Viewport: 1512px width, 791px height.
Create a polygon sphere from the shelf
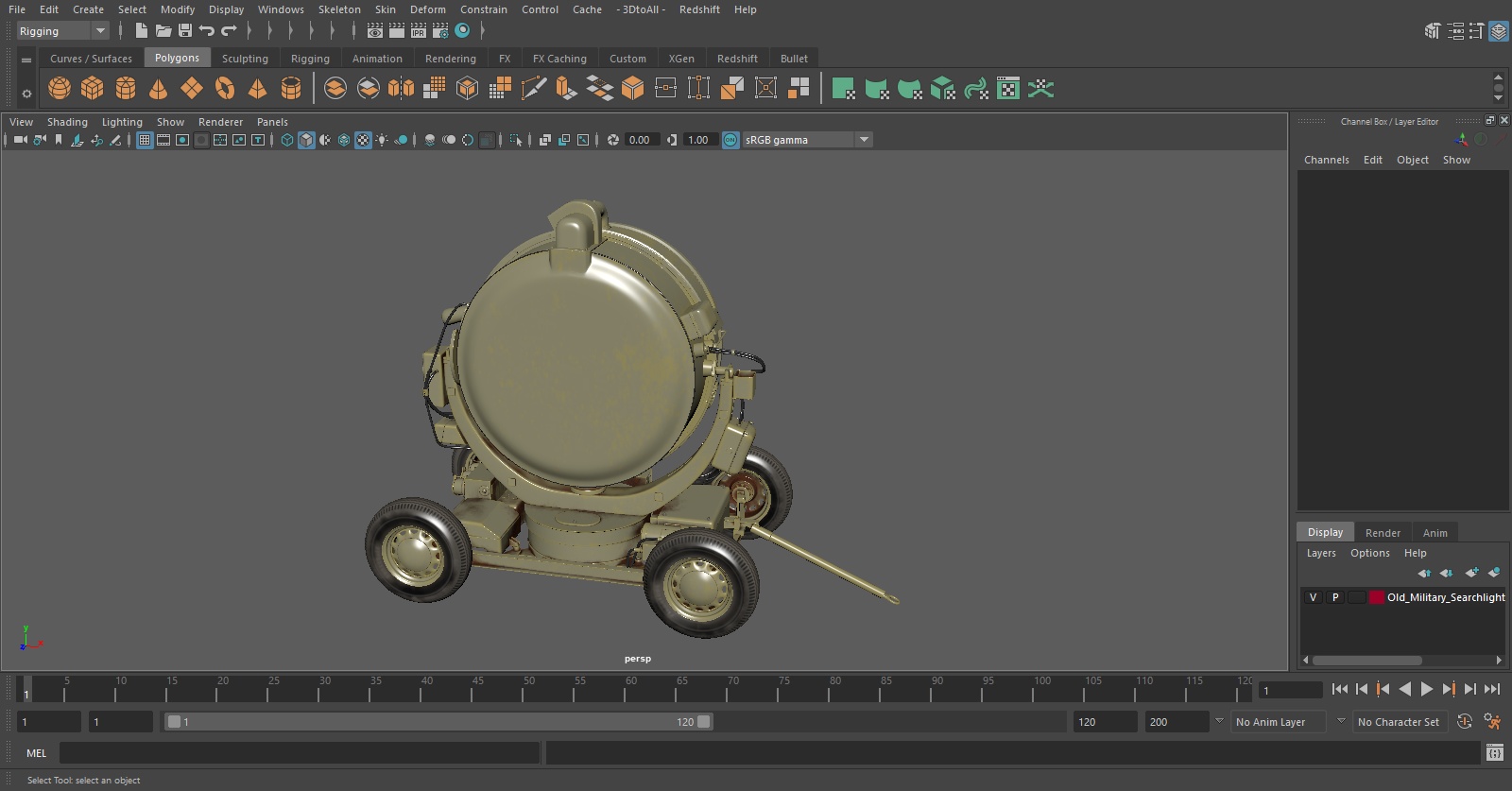coord(60,89)
